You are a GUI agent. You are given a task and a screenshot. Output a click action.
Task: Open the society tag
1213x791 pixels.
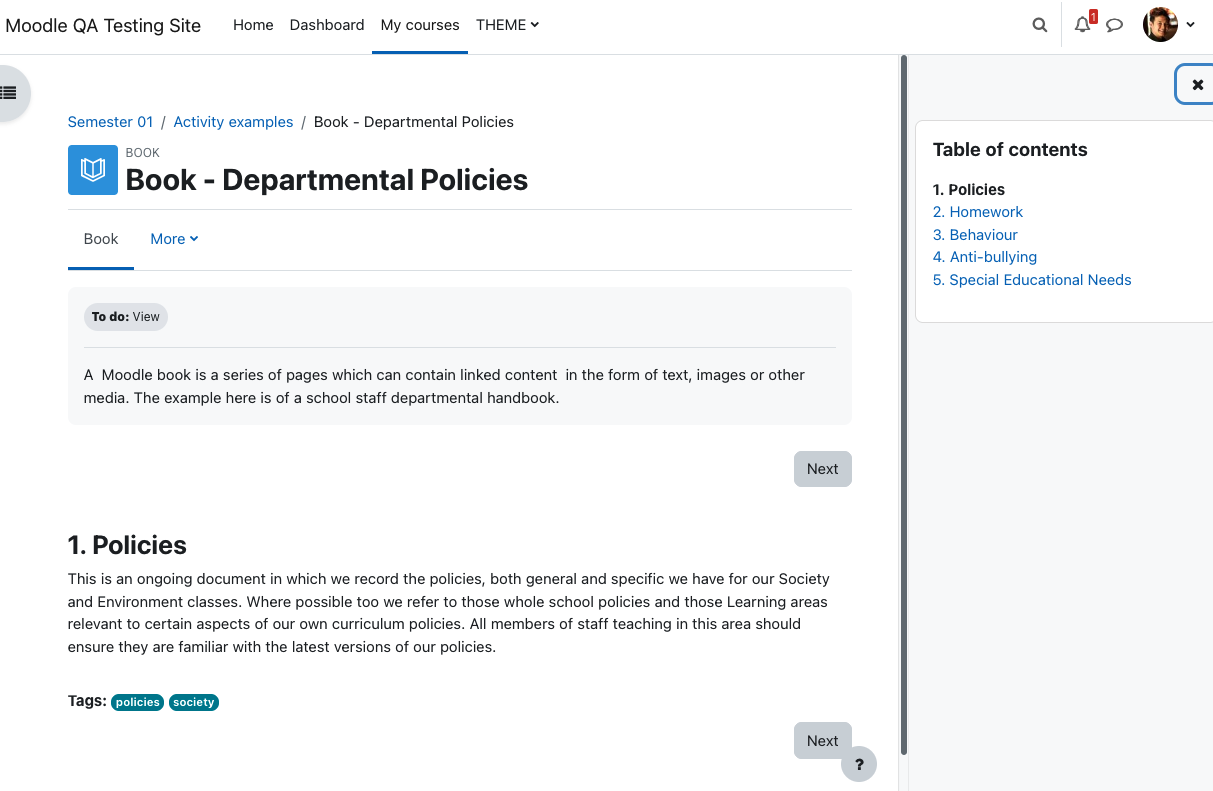click(194, 702)
